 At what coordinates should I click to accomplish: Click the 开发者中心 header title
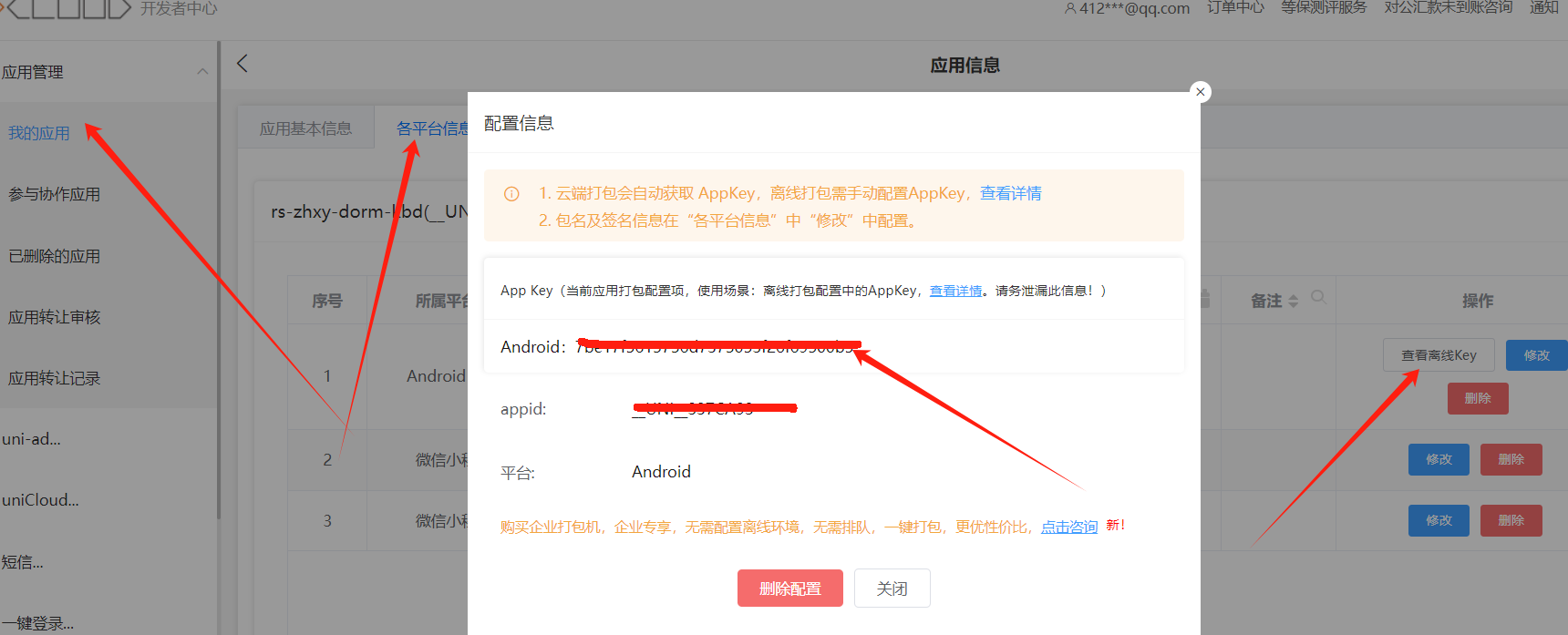tap(179, 8)
